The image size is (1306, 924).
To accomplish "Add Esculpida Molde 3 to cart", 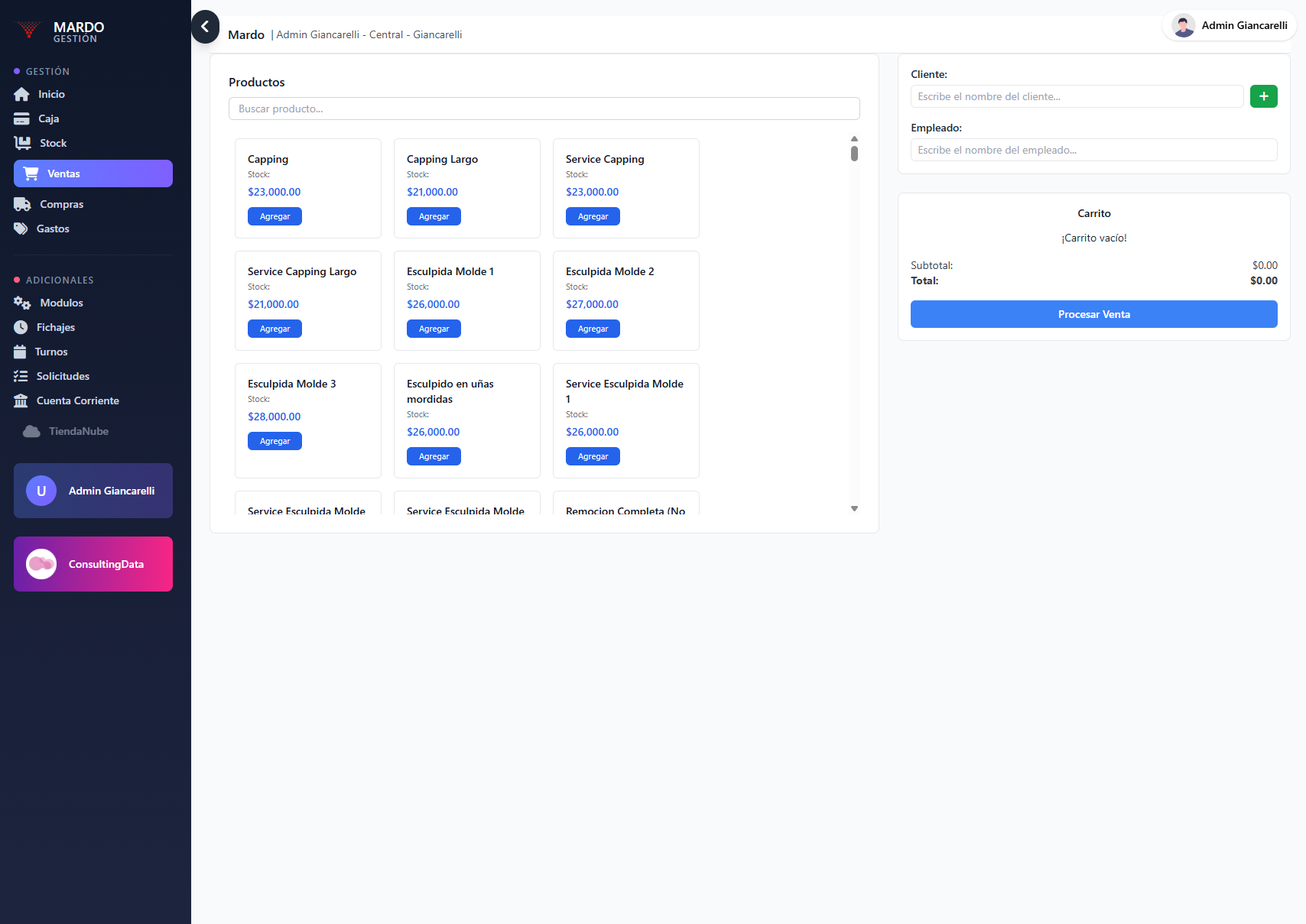I will (275, 441).
